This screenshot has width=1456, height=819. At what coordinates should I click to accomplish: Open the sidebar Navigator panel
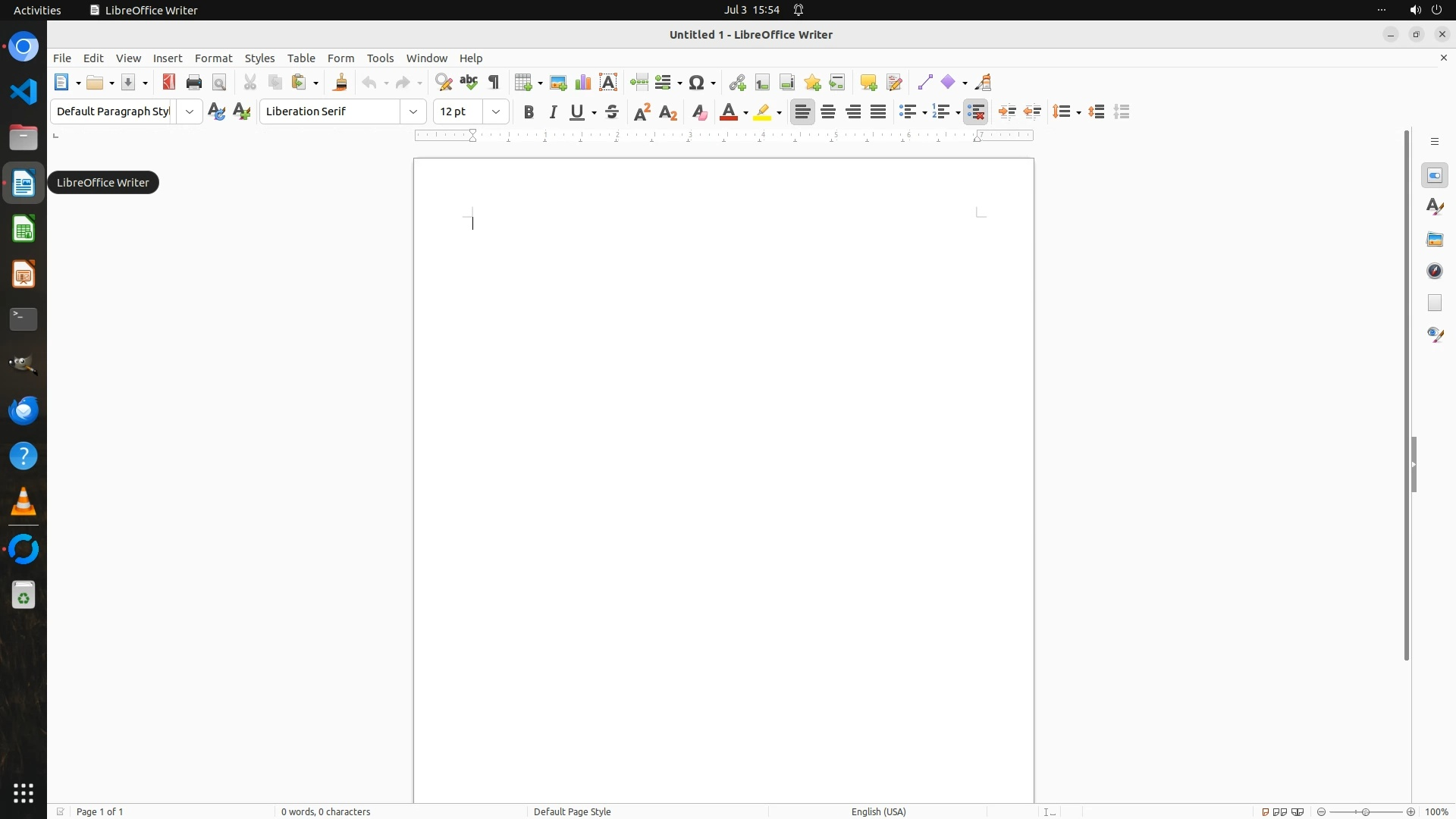[x=1435, y=271]
